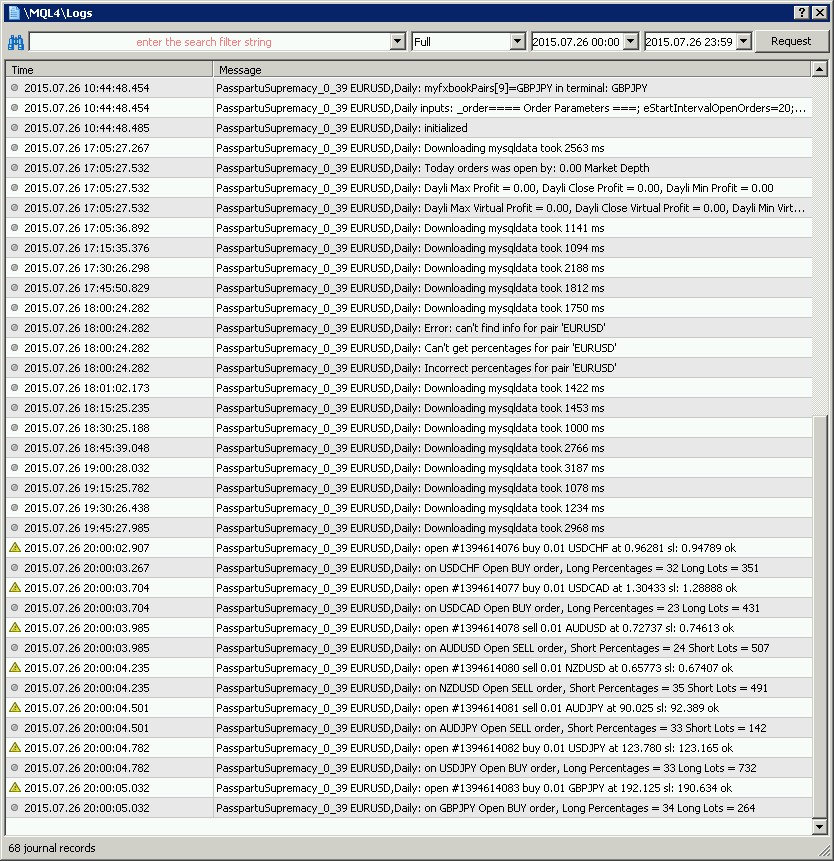This screenshot has width=834, height=861.
Task: Click warning icon for AUDUSD sell order row
Action: point(15,628)
